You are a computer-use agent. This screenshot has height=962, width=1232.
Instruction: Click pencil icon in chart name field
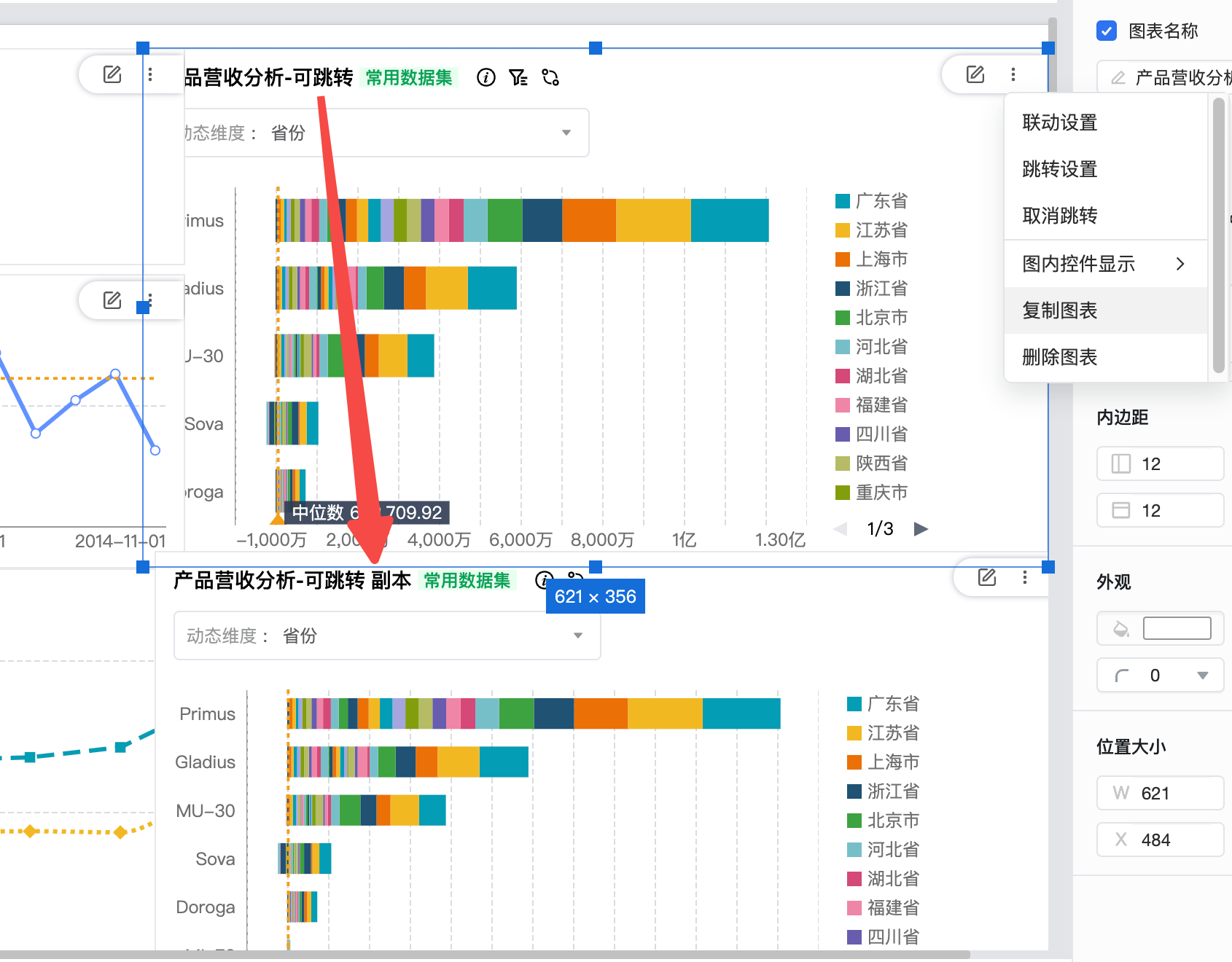(x=1118, y=78)
